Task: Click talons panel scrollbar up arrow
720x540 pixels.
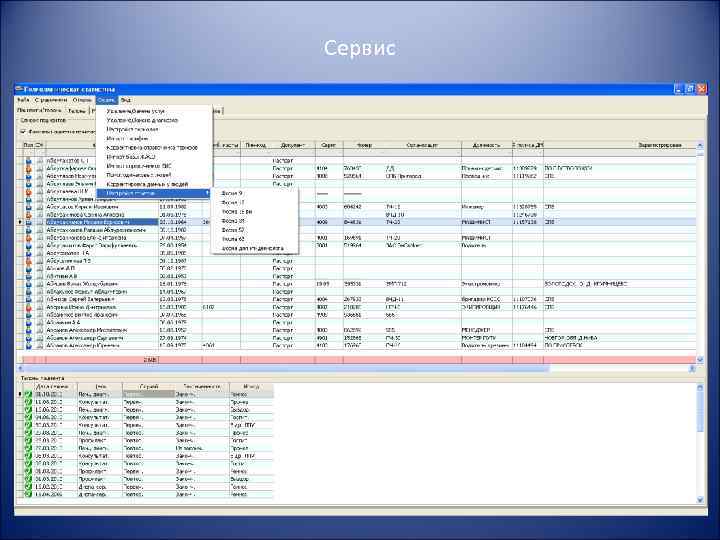Action: (700, 388)
